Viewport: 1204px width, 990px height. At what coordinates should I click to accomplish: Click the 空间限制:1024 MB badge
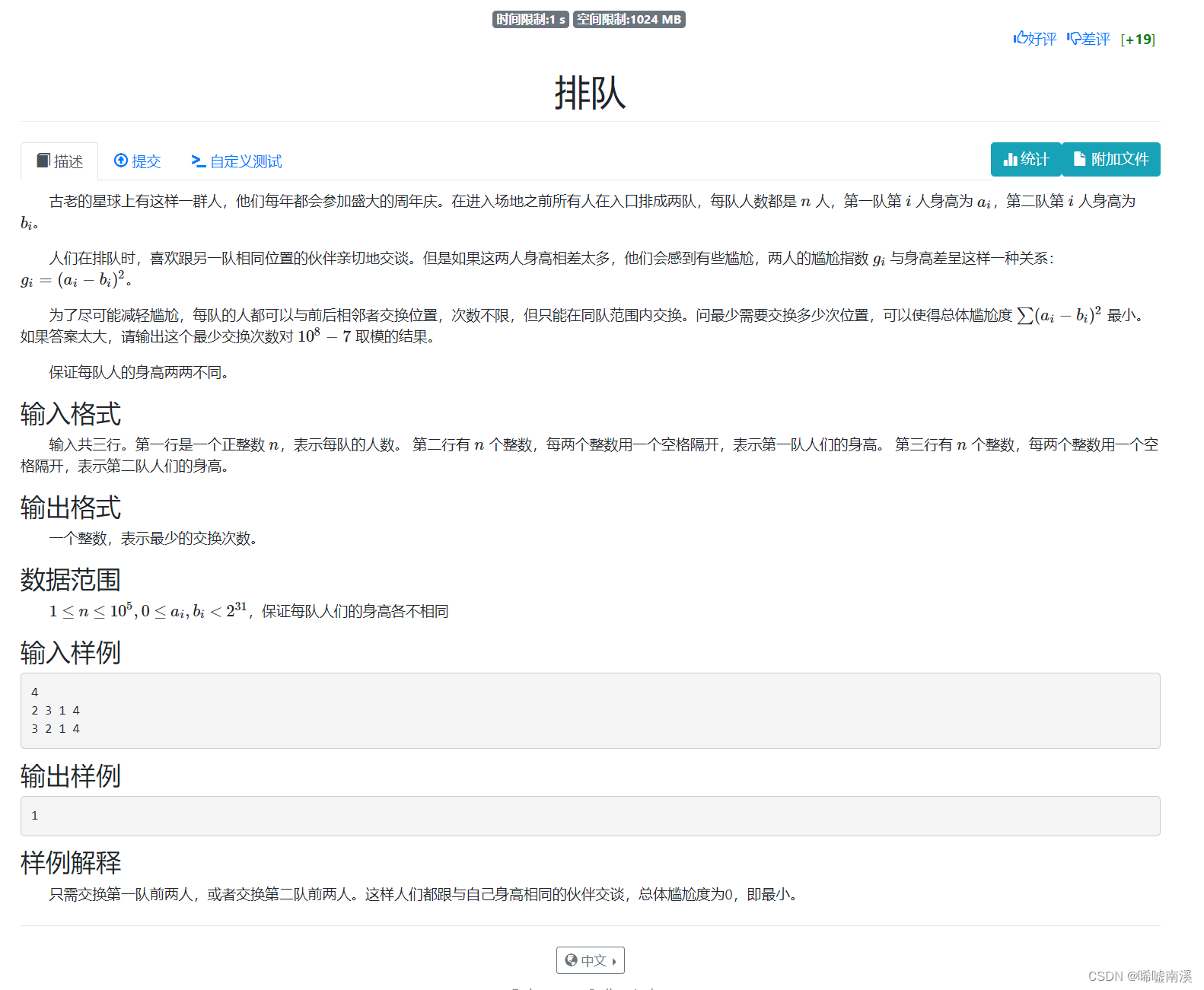pos(629,19)
